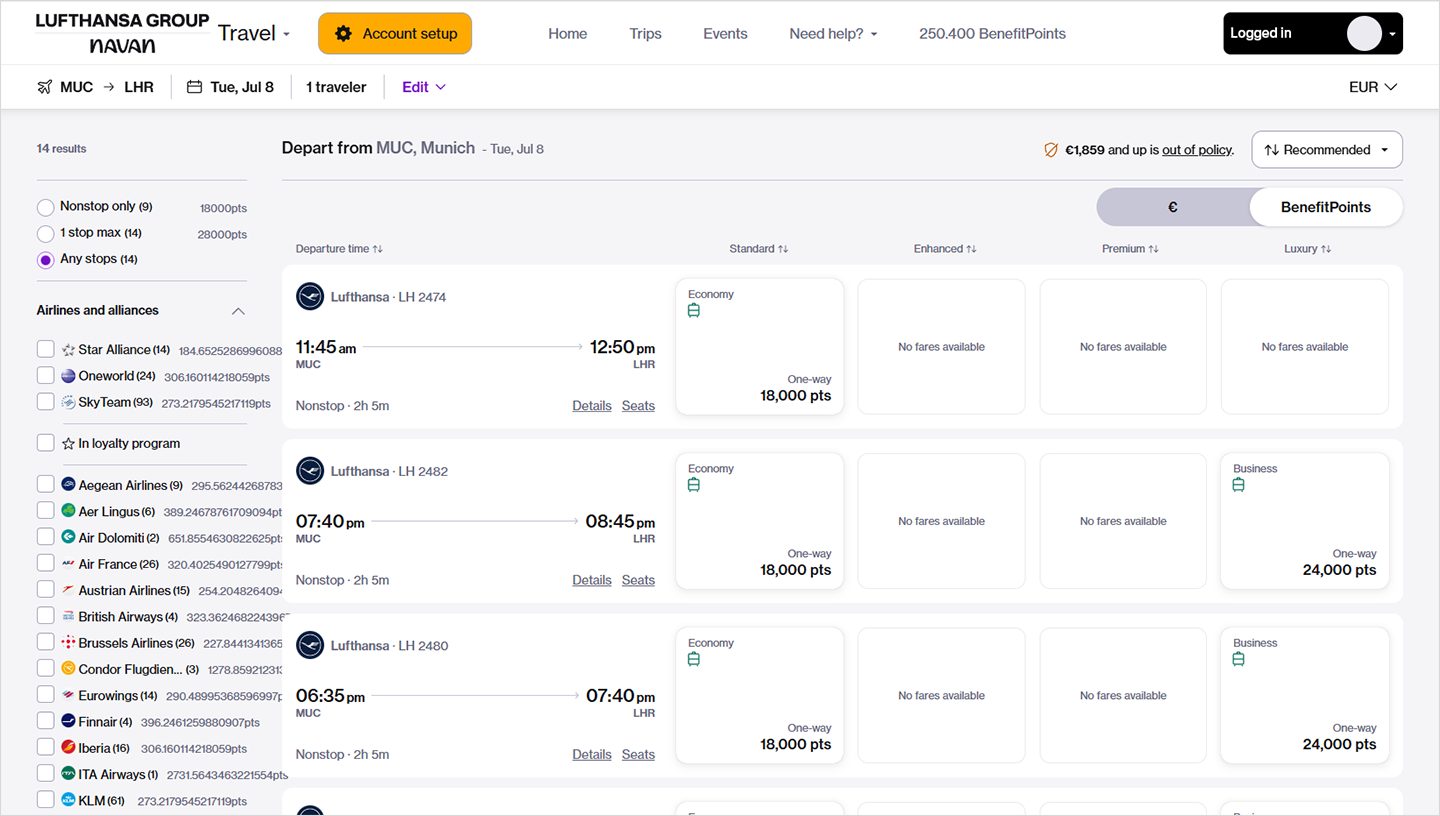The height and width of the screenshot is (816, 1440).
Task: Select the Nonstop only radio option
Action: pos(45,208)
